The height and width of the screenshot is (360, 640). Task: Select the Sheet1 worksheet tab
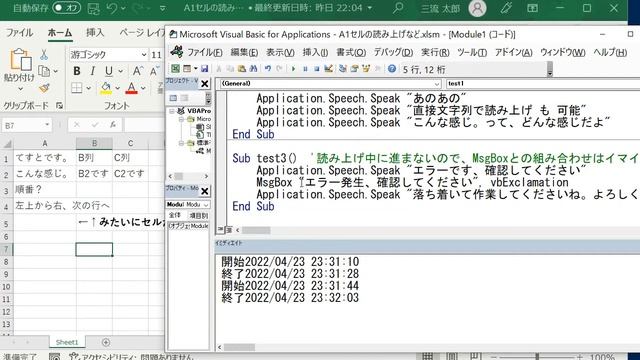[67, 342]
